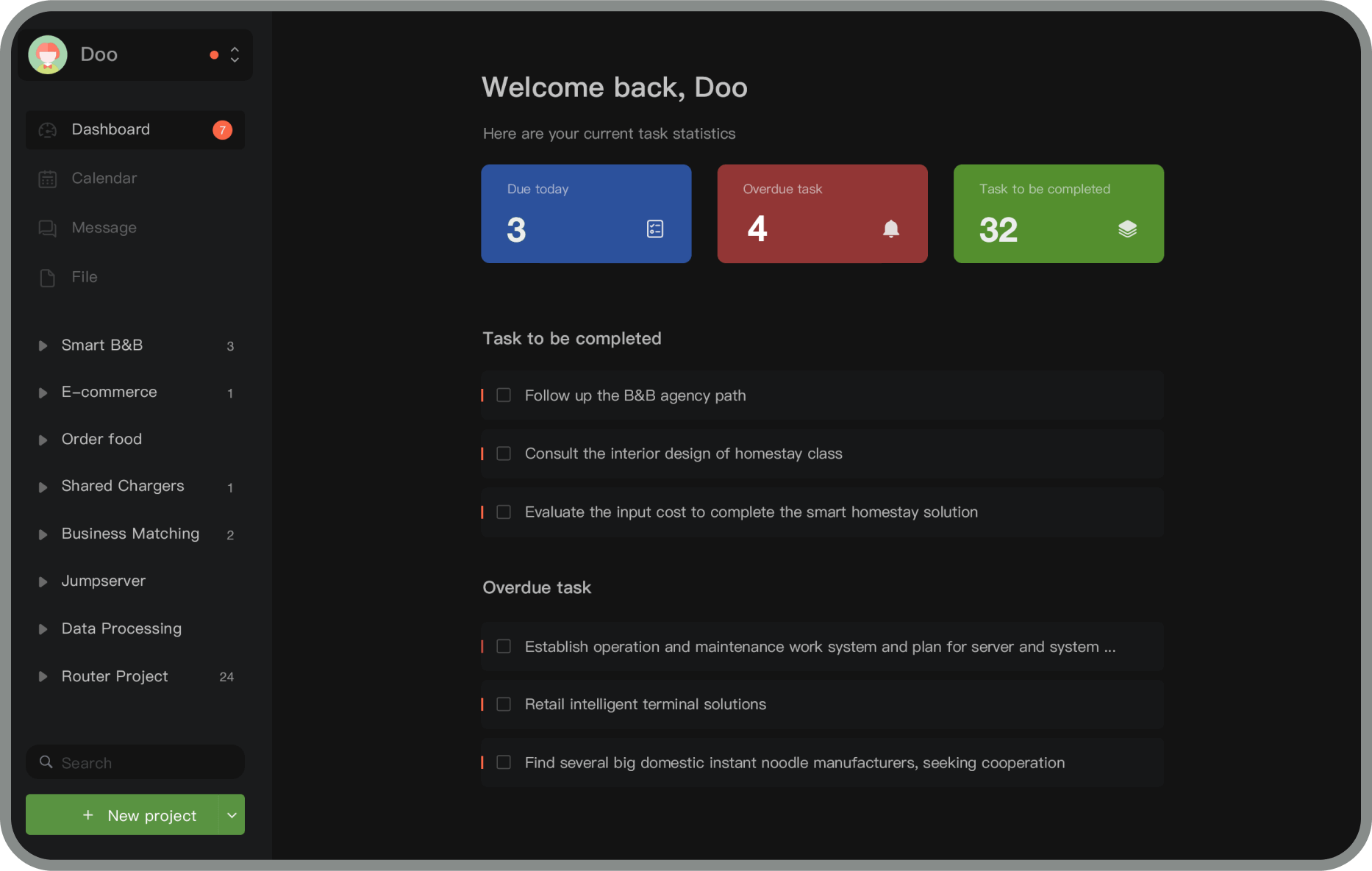1372x871 pixels.
Task: Click the red notification badge on Dashboard
Action: pos(222,130)
